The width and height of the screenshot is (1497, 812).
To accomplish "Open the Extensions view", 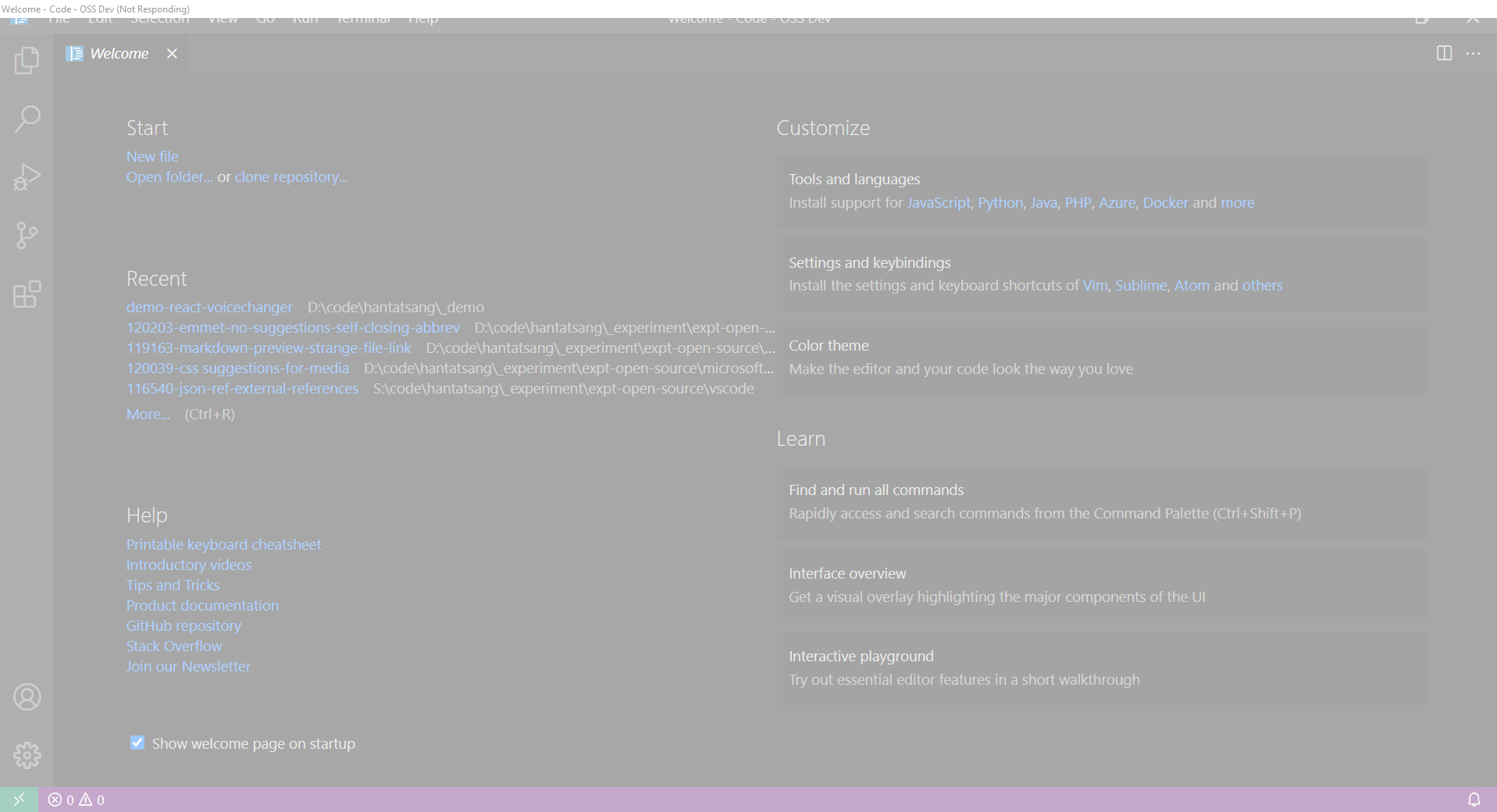I will coord(27,294).
